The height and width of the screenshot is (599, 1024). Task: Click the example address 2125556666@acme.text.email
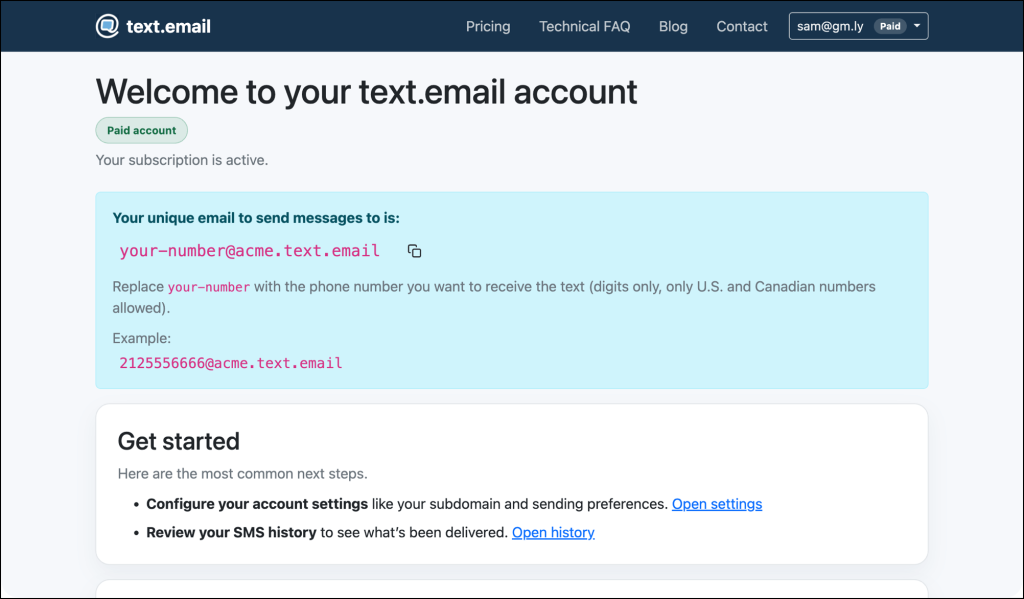point(231,363)
